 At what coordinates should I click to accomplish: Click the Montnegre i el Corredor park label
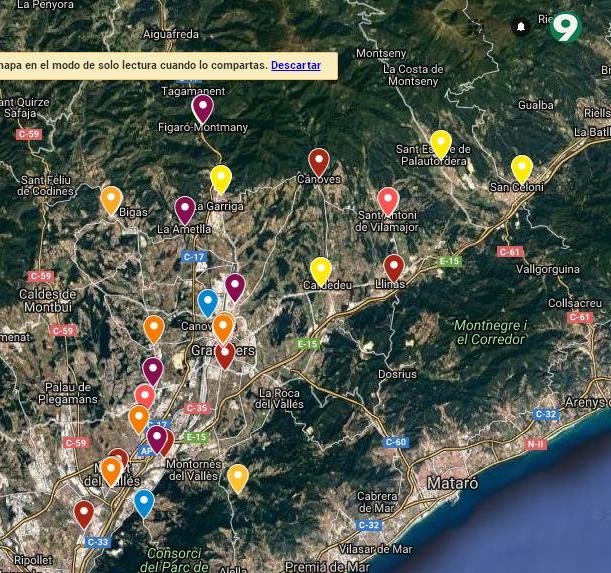click(x=490, y=332)
